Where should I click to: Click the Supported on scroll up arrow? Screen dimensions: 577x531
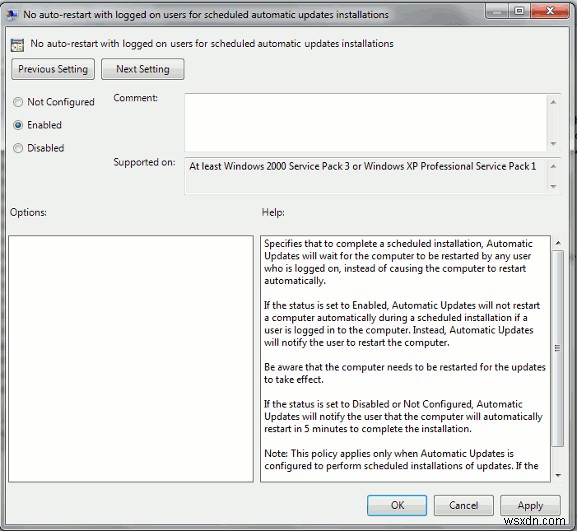[553, 166]
